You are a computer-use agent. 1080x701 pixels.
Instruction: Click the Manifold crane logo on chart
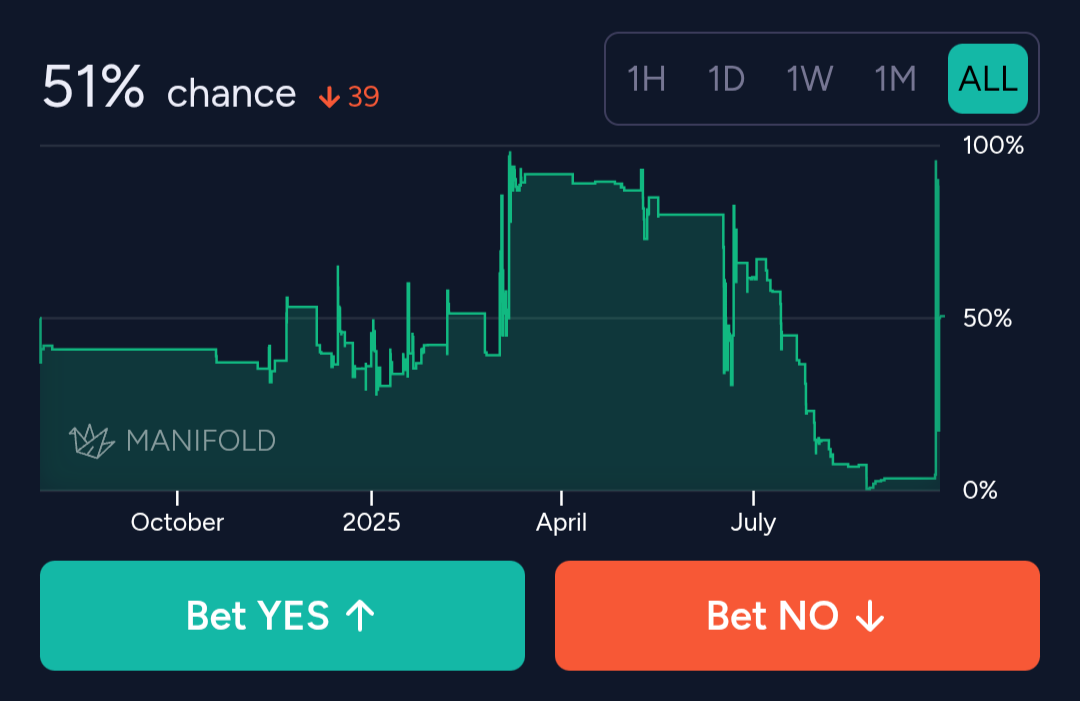(91, 440)
